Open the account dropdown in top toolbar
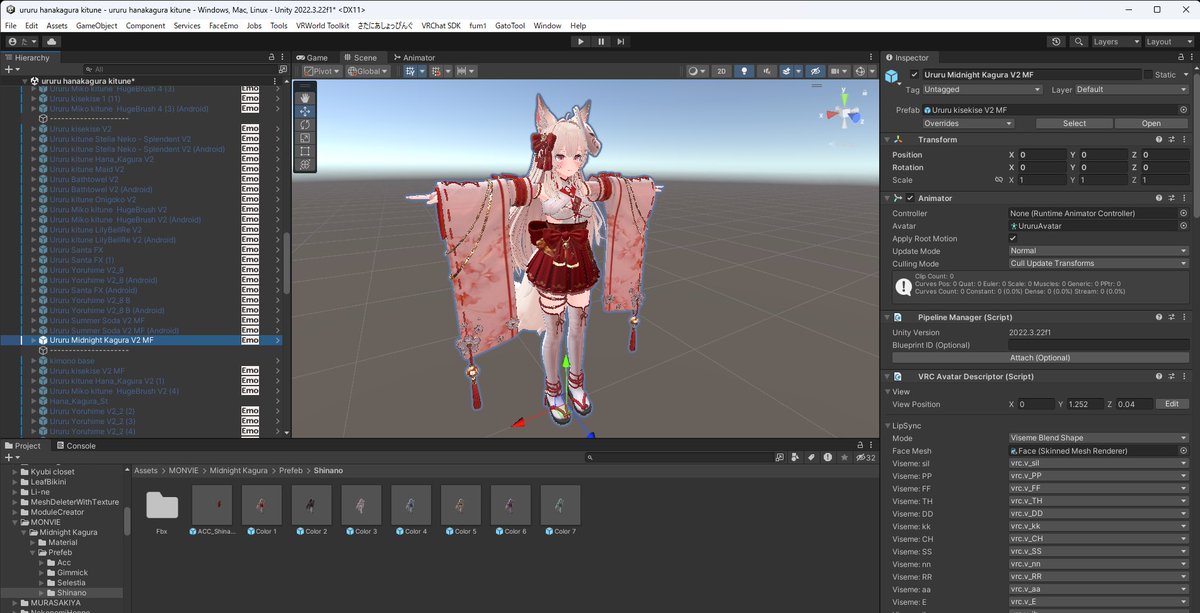 21,42
